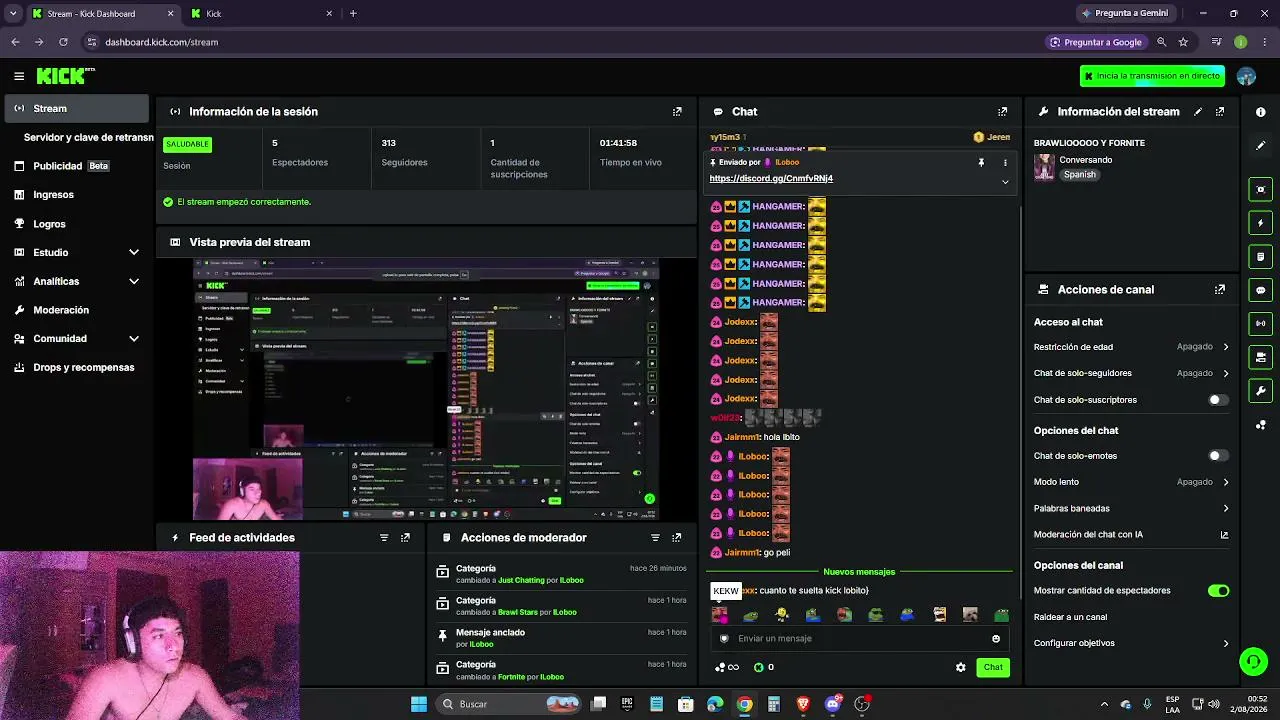The image size is (1280, 720).
Task: Toggle the channel actions icon in the right sidebar
Action: click(1260, 357)
